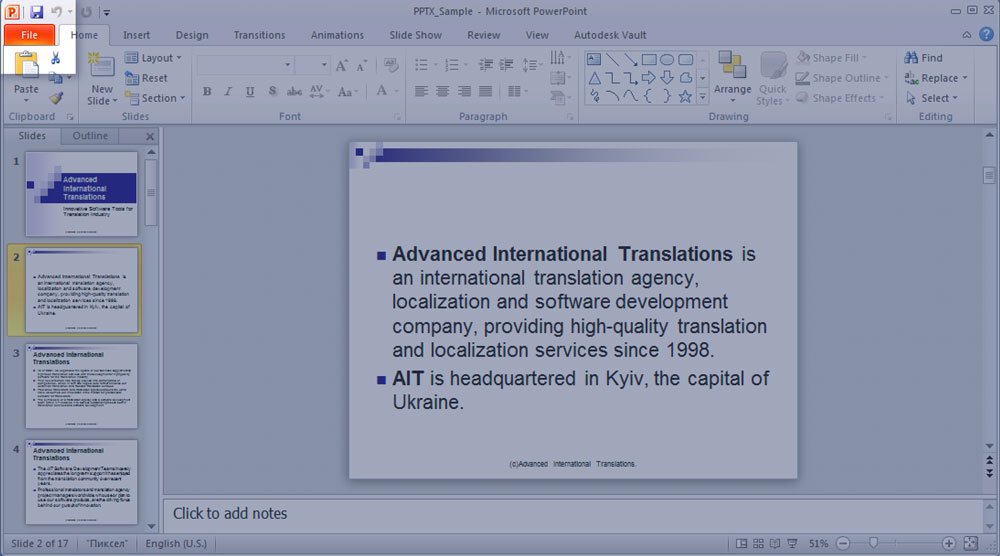Start Slide Show from status bar icon
Image resolution: width=1000 pixels, height=556 pixels.
792,543
